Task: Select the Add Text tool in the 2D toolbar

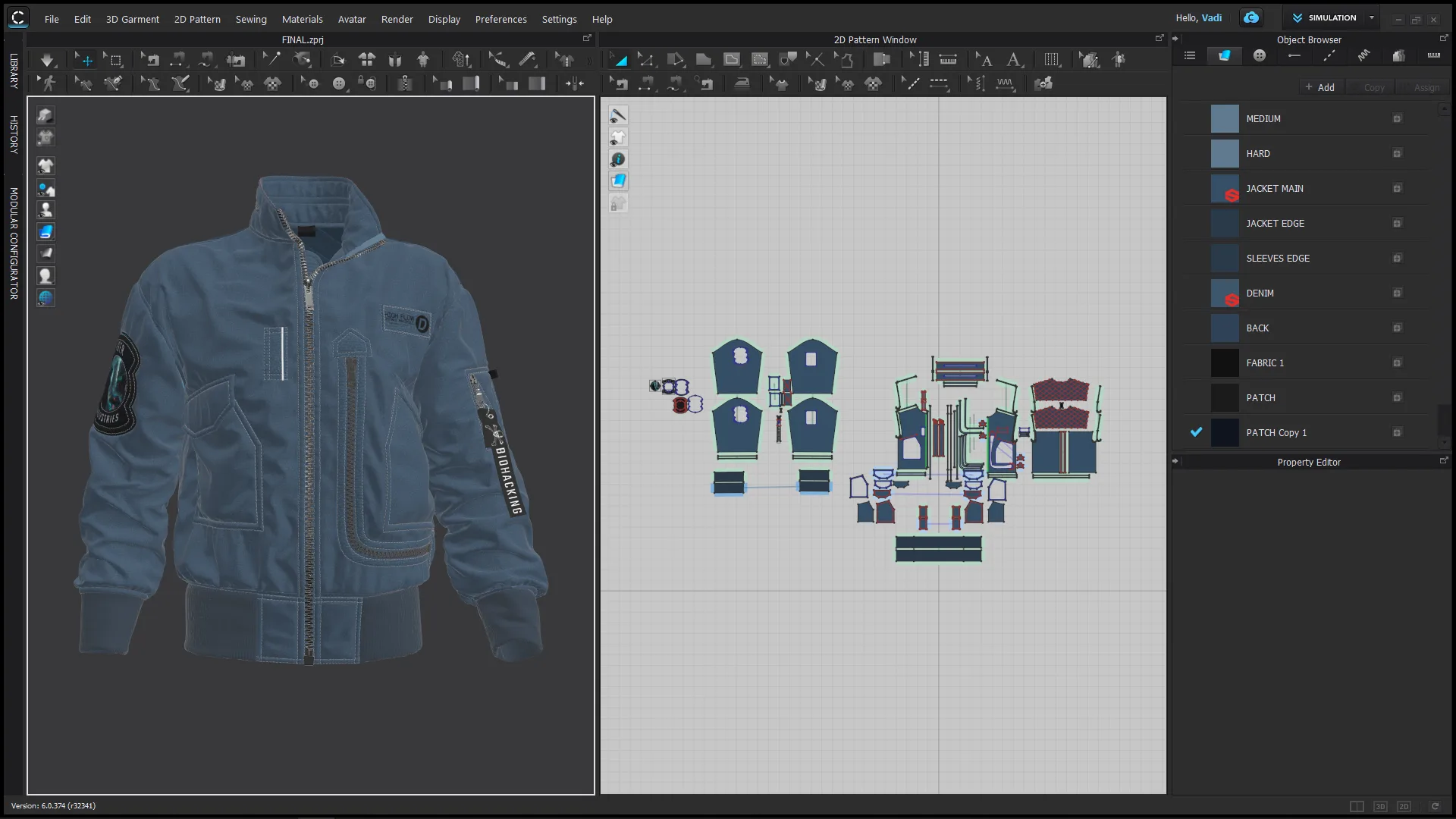Action: click(1015, 59)
